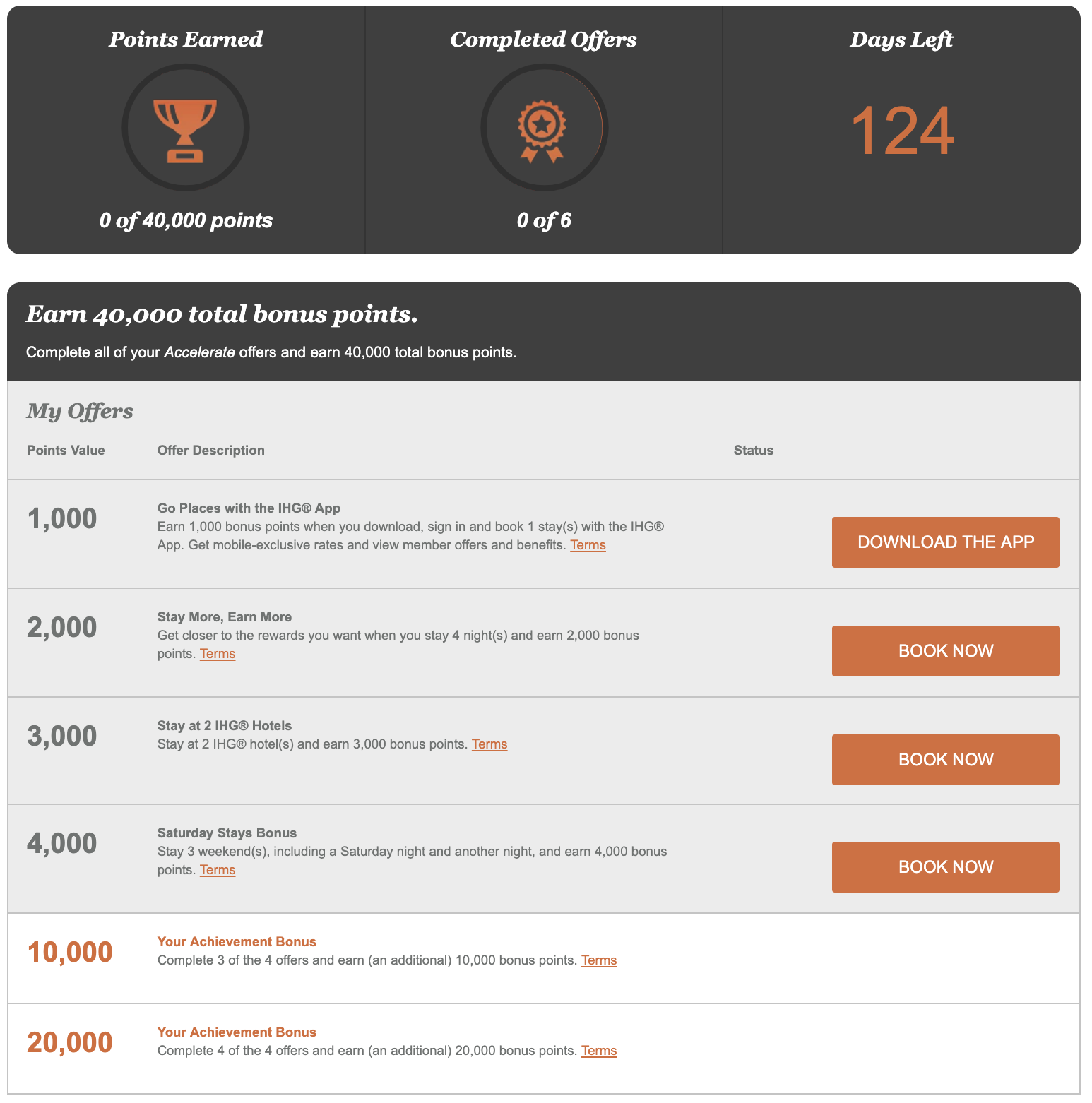1092x1103 pixels.
Task: Click the My Offers section heading
Action: 80,411
